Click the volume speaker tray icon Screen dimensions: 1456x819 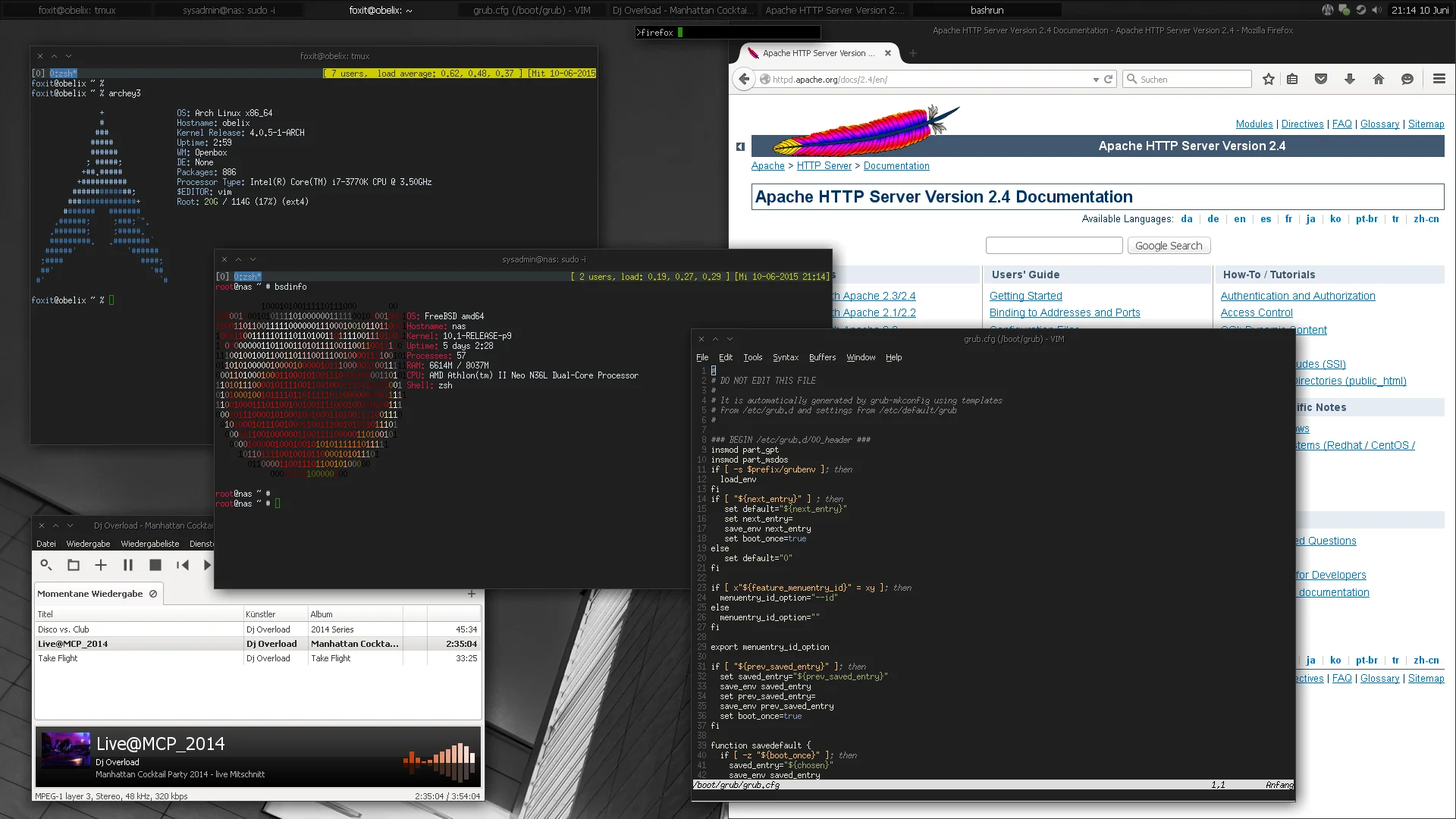(x=1377, y=10)
